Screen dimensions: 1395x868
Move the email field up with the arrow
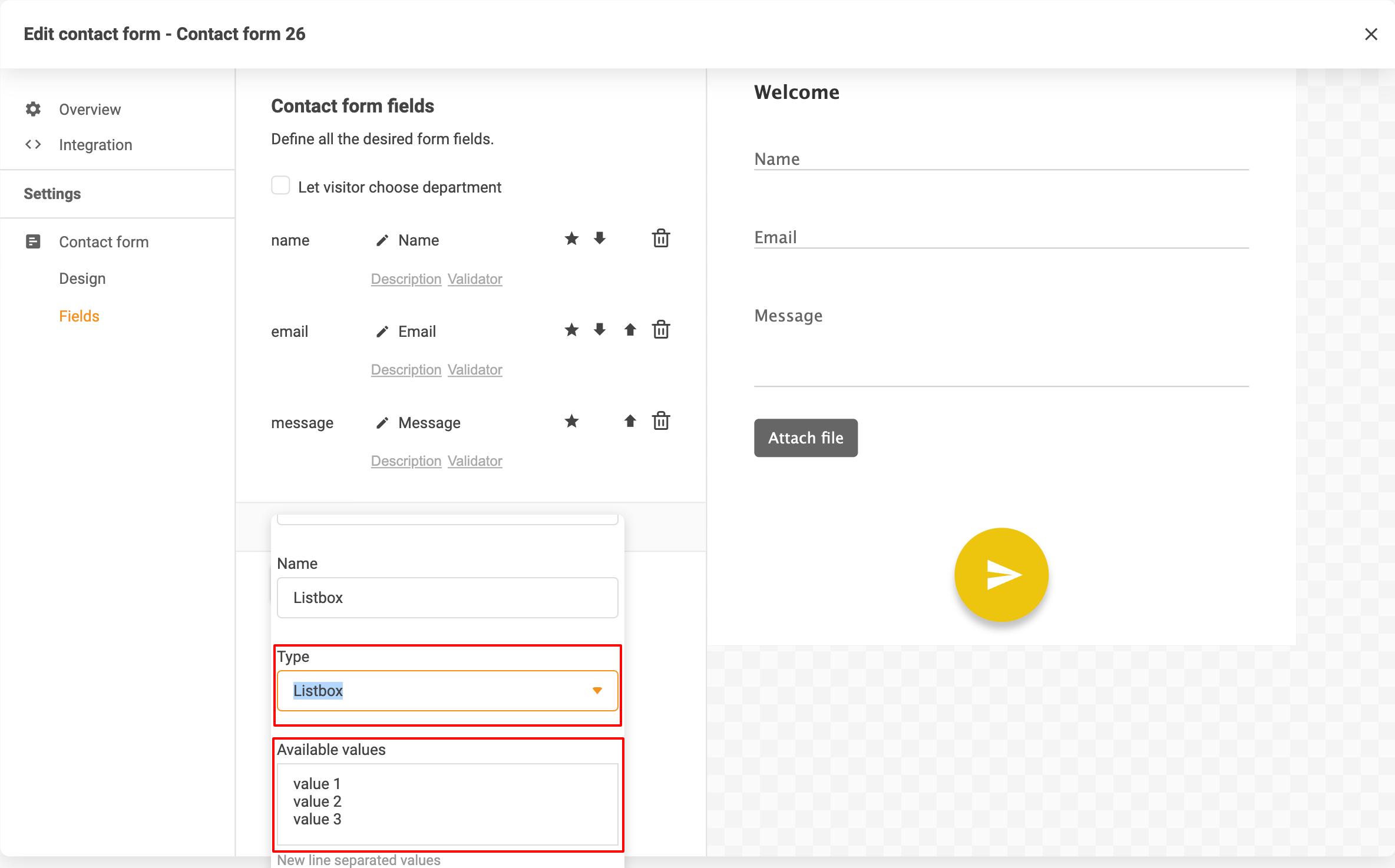tap(630, 330)
